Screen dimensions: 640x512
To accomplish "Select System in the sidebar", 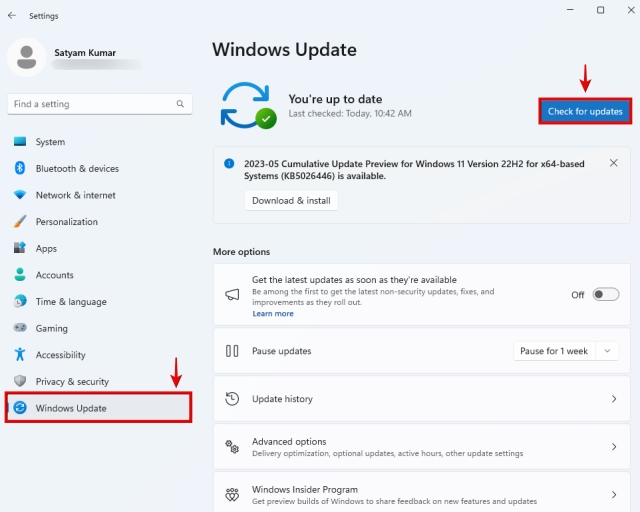I will point(50,142).
